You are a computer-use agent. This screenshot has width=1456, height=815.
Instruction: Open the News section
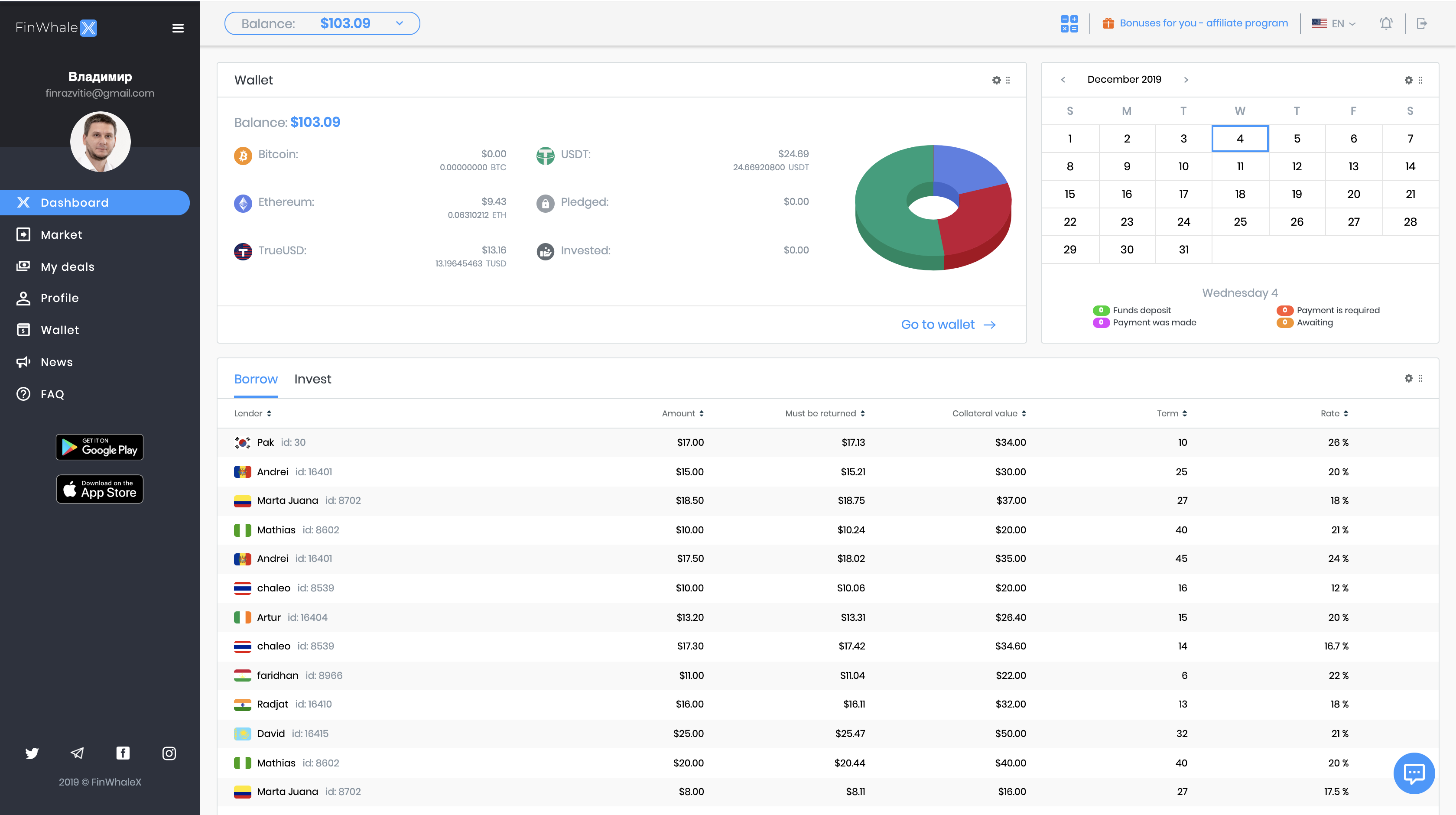[56, 362]
